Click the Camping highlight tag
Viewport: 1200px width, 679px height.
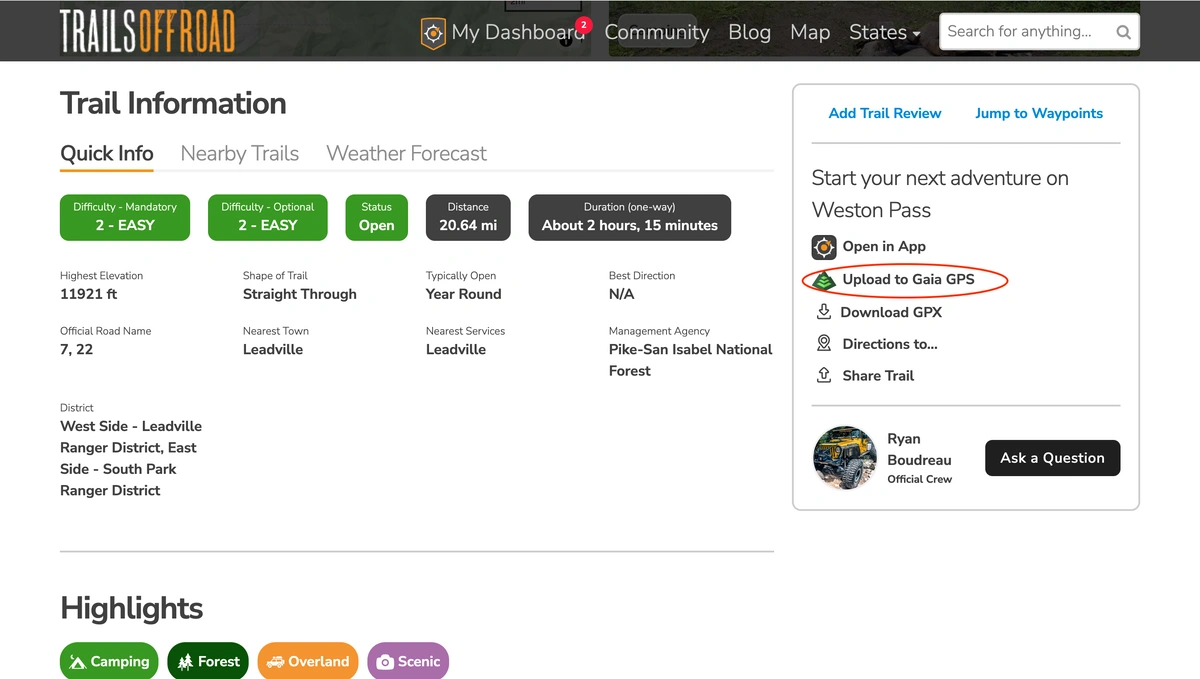(x=109, y=662)
